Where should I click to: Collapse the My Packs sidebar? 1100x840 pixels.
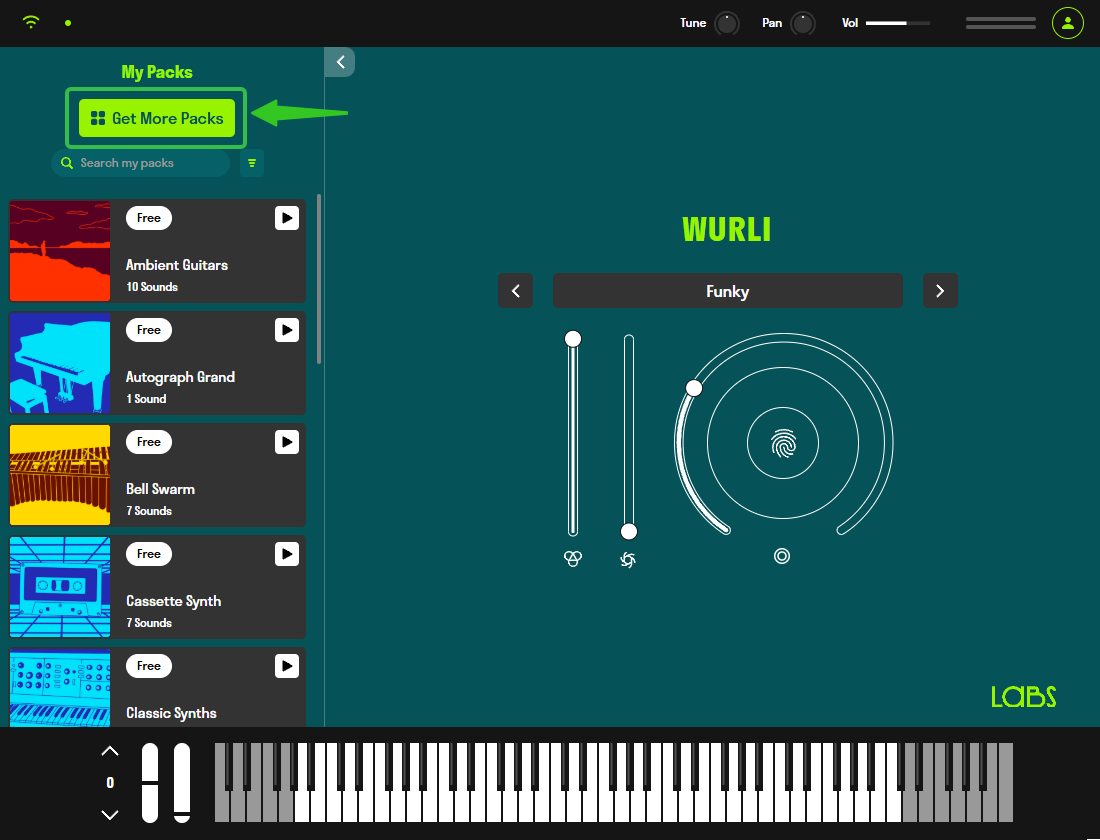pyautogui.click(x=340, y=62)
